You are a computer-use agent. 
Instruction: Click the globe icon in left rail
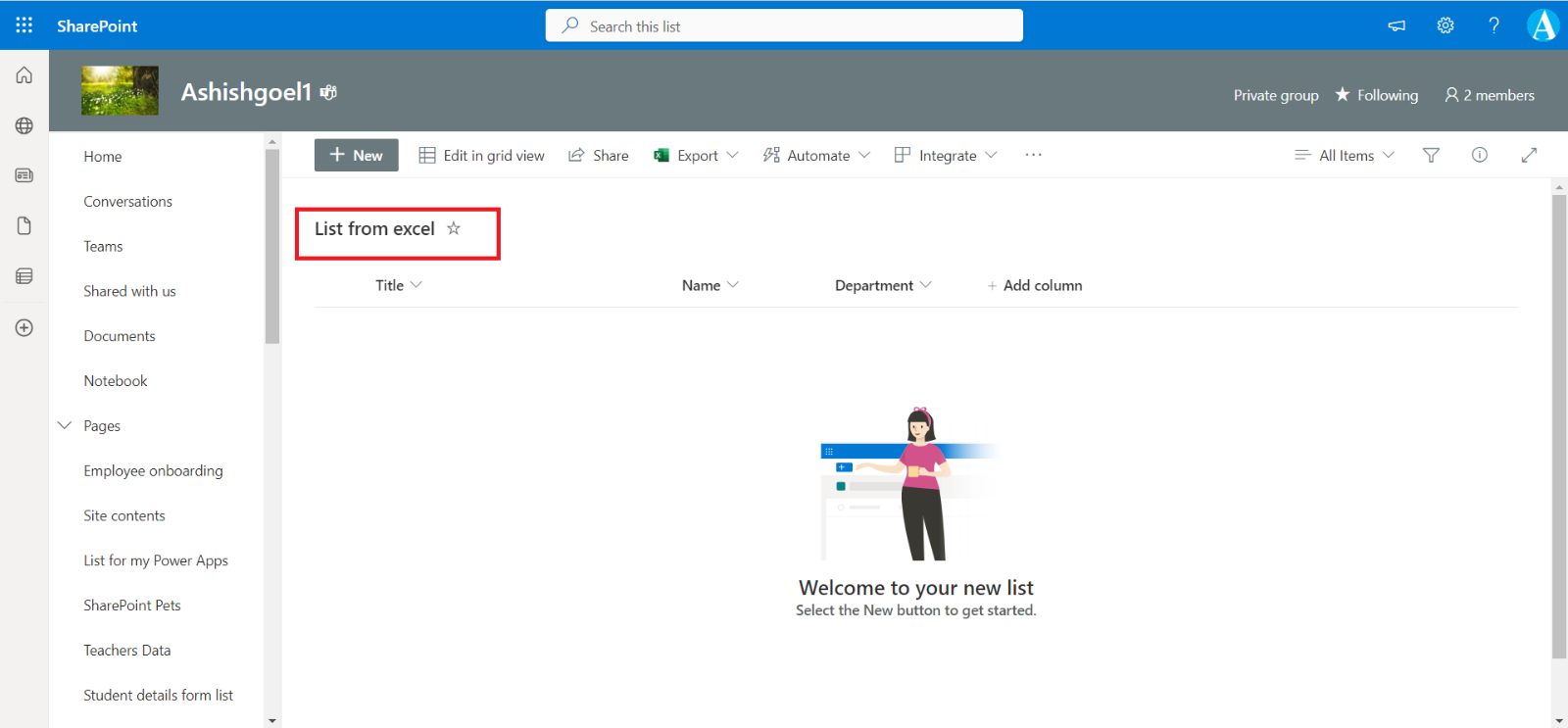coord(24,125)
